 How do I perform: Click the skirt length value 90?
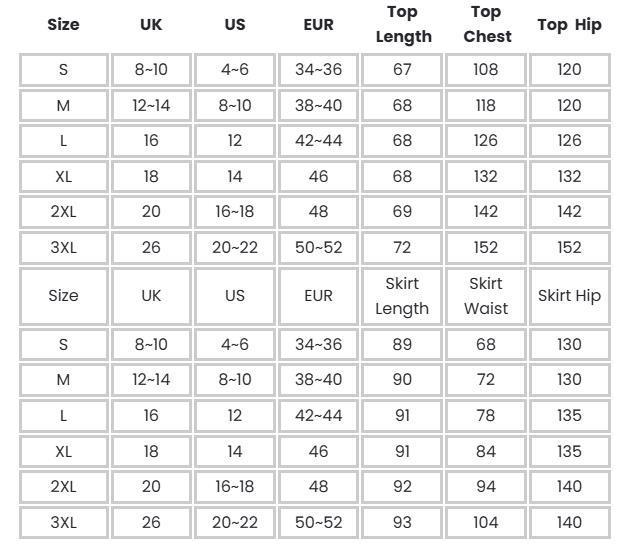pos(402,380)
